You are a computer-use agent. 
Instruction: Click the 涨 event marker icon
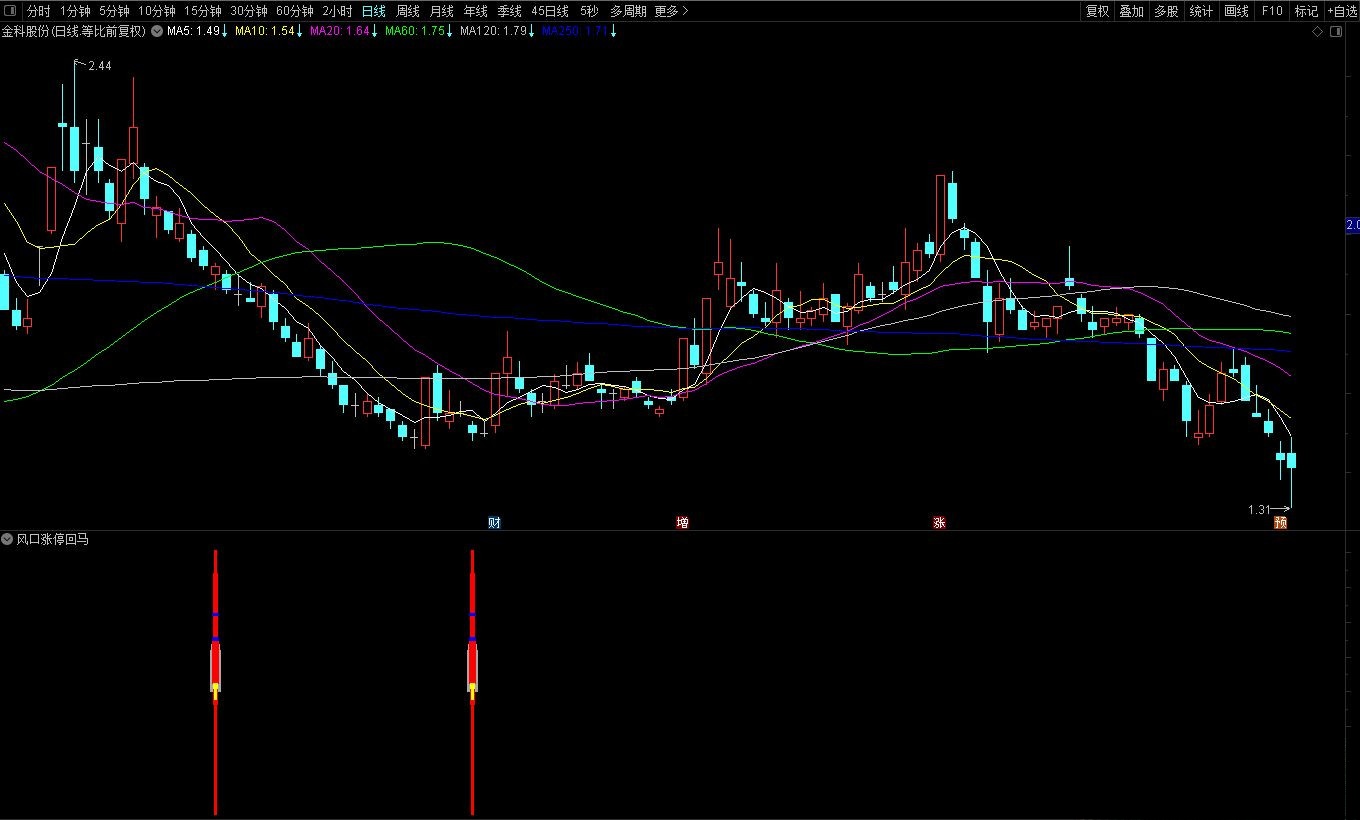(939, 522)
